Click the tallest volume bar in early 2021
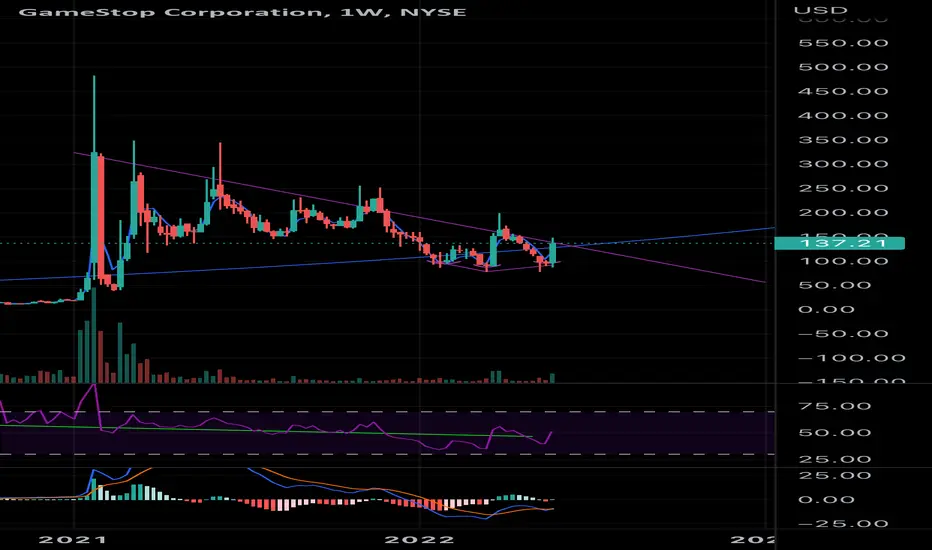The image size is (932, 550). pyautogui.click(x=94, y=336)
